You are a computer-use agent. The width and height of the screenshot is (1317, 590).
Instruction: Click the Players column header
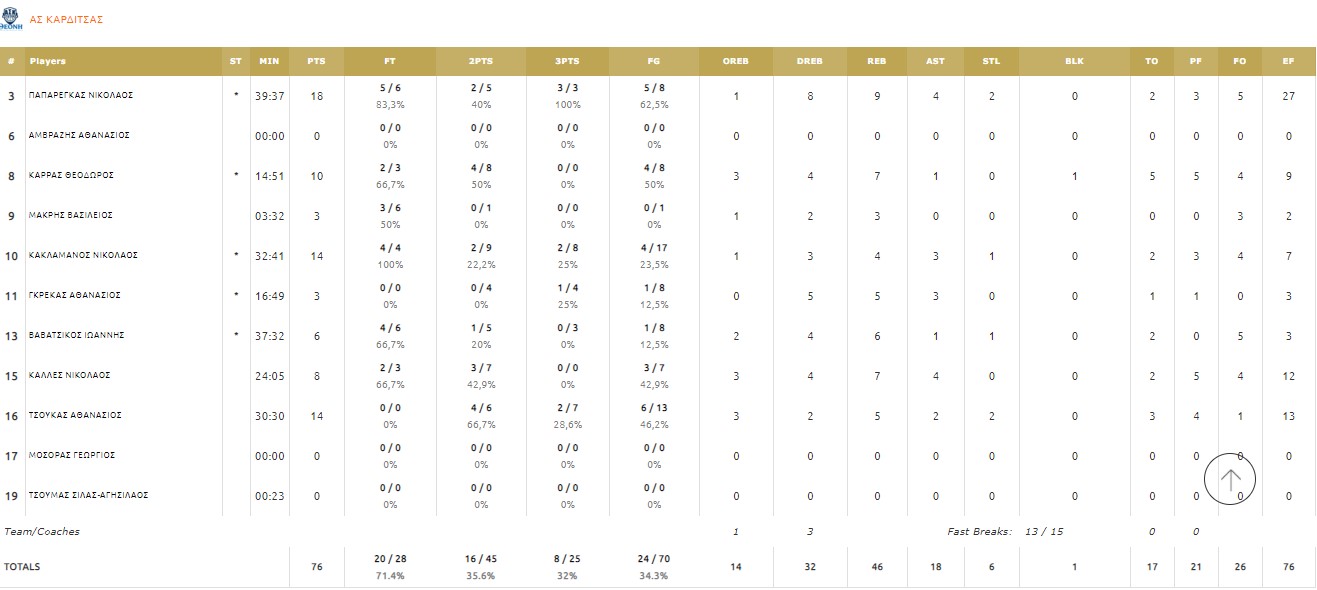click(48, 61)
